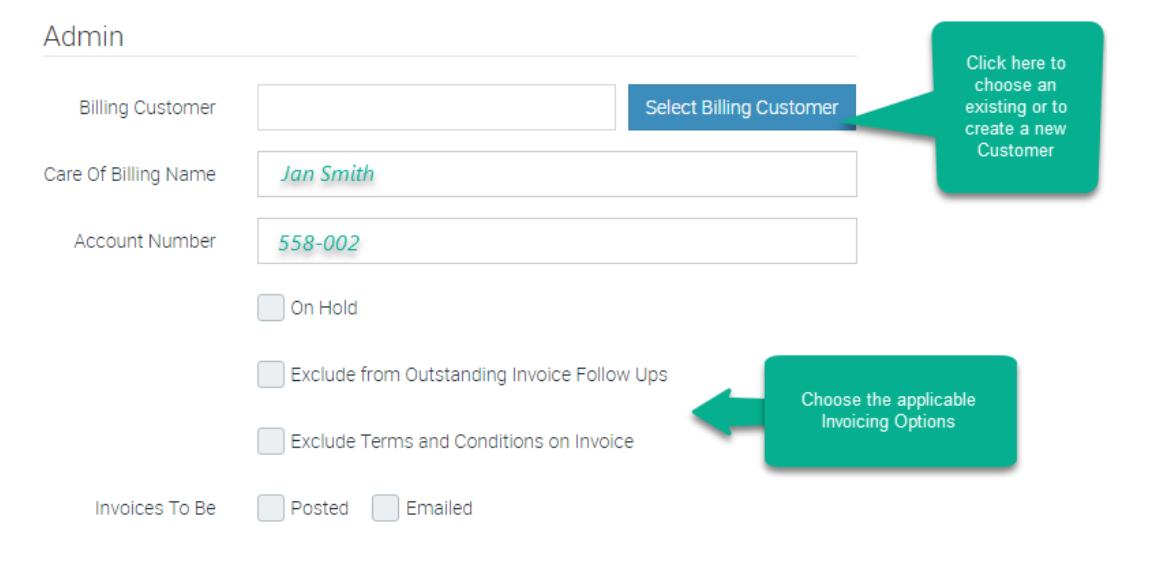The image size is (1156, 583).
Task: Click the Care Of Billing Name label
Action: click(x=130, y=174)
